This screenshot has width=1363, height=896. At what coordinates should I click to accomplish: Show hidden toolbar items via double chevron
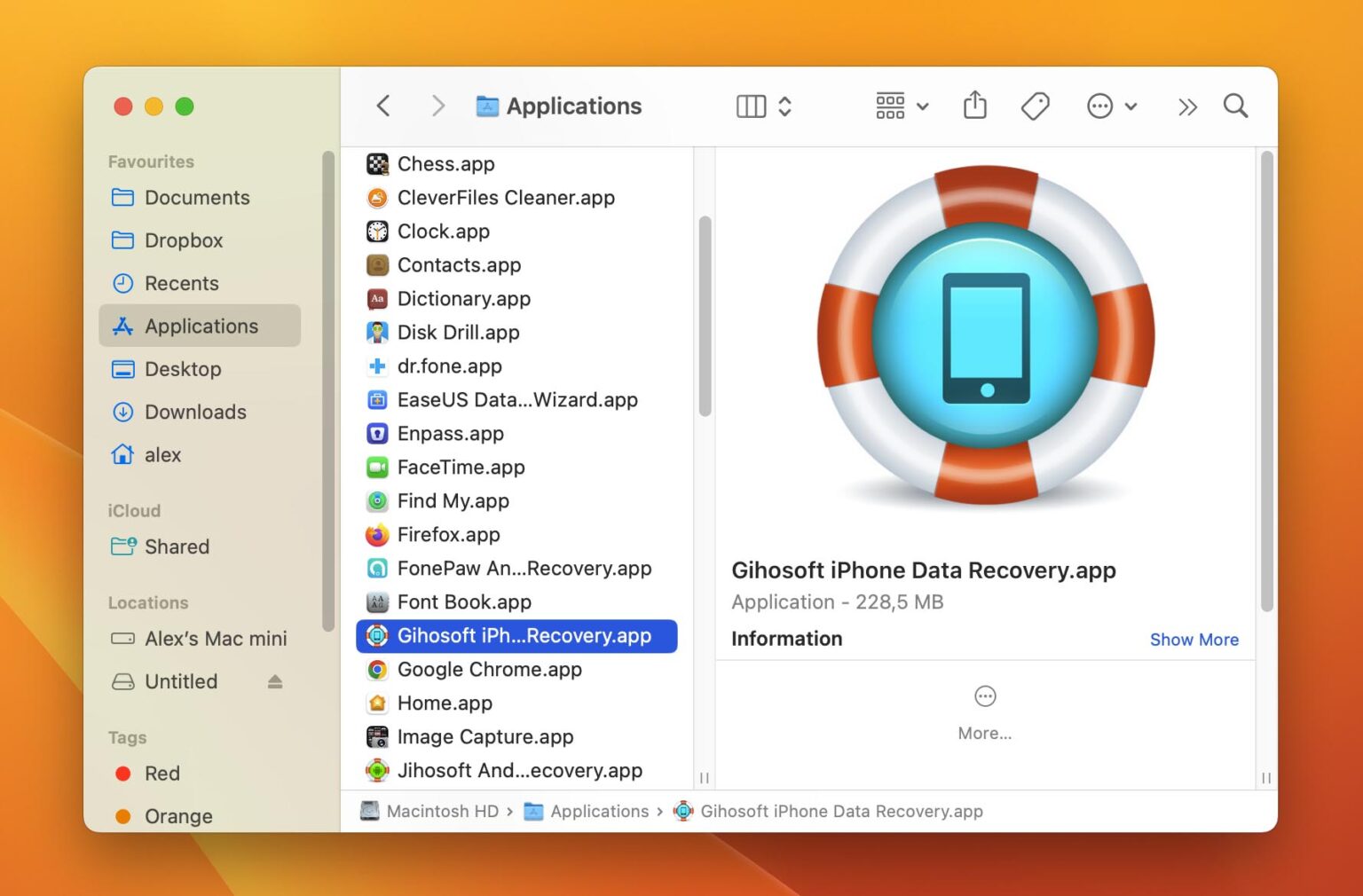(1186, 107)
